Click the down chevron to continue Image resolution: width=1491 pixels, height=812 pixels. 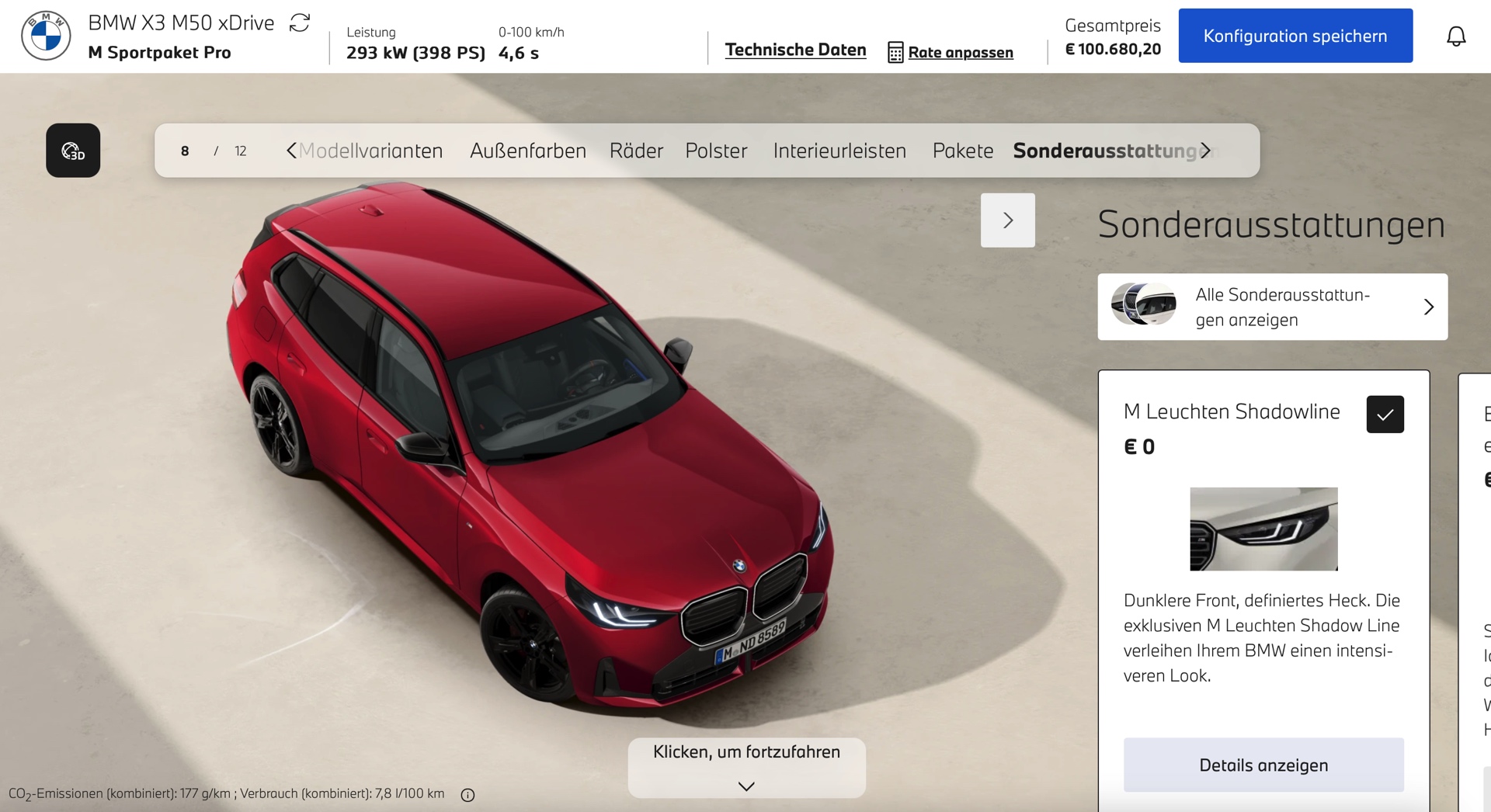click(746, 786)
